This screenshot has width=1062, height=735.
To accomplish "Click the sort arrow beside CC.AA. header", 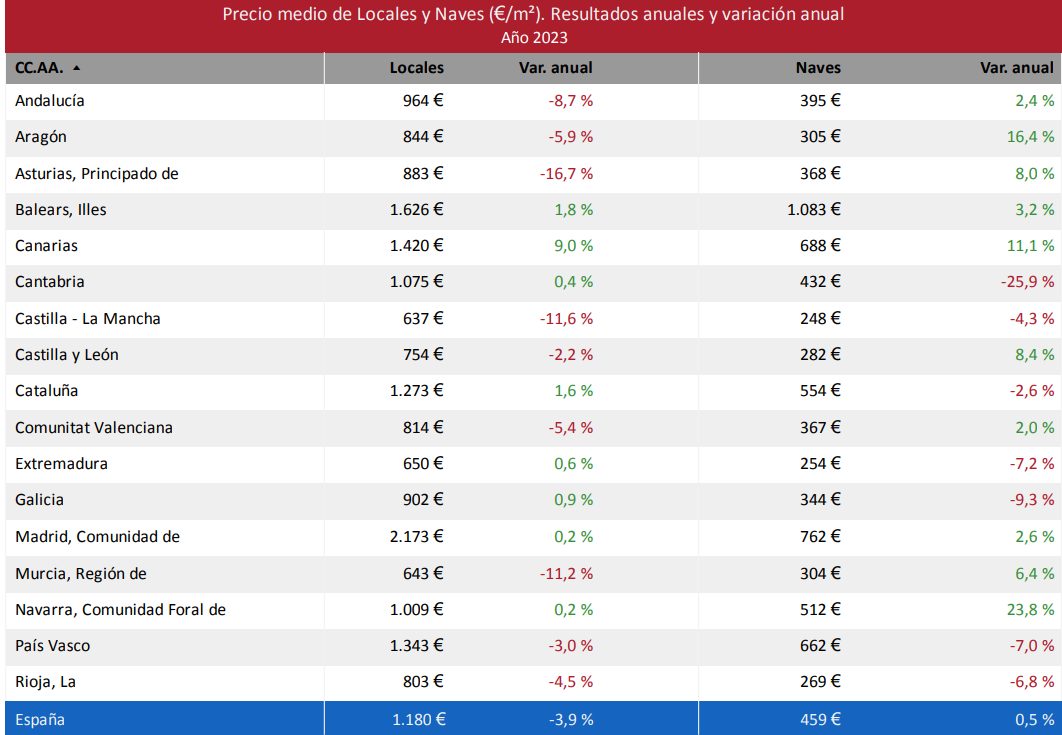I will point(77,69).
